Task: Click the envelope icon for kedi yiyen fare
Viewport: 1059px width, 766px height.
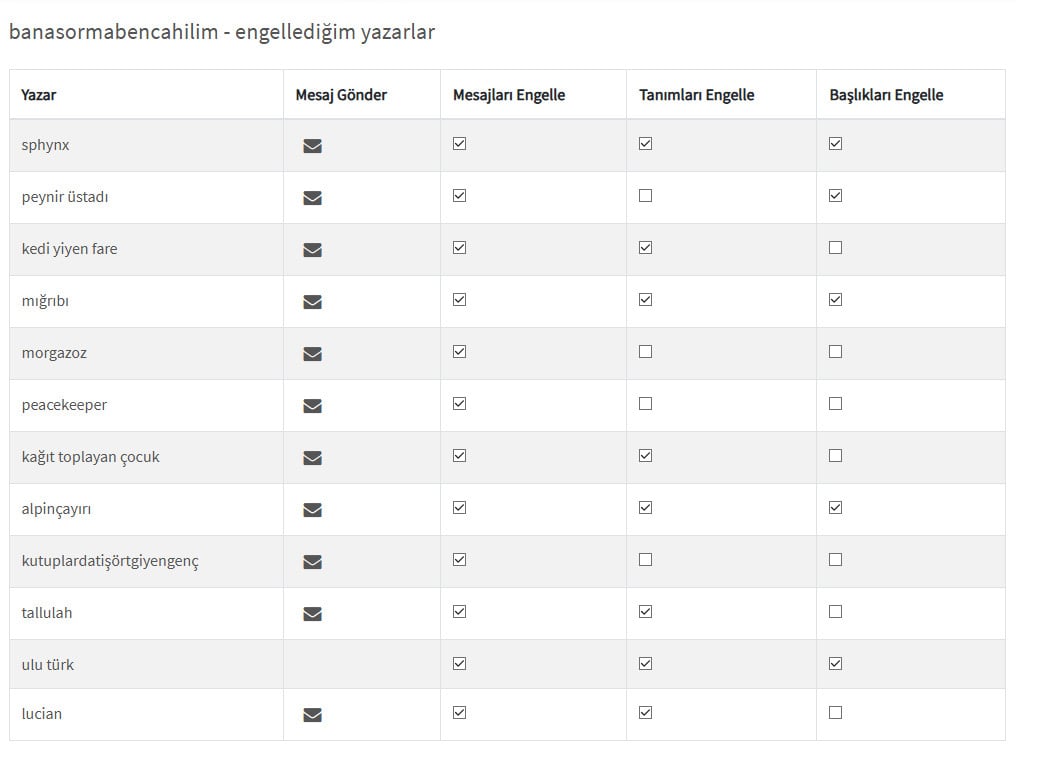Action: coord(312,250)
